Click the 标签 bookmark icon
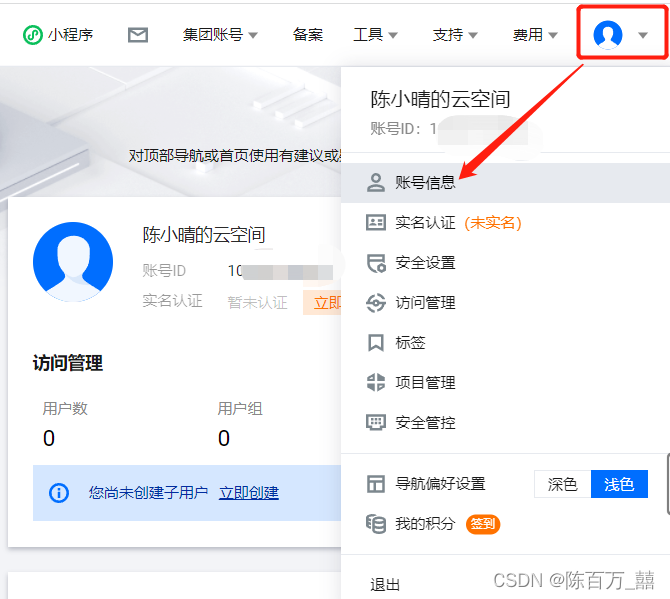Viewport: 670px width, 599px height. pos(376,343)
